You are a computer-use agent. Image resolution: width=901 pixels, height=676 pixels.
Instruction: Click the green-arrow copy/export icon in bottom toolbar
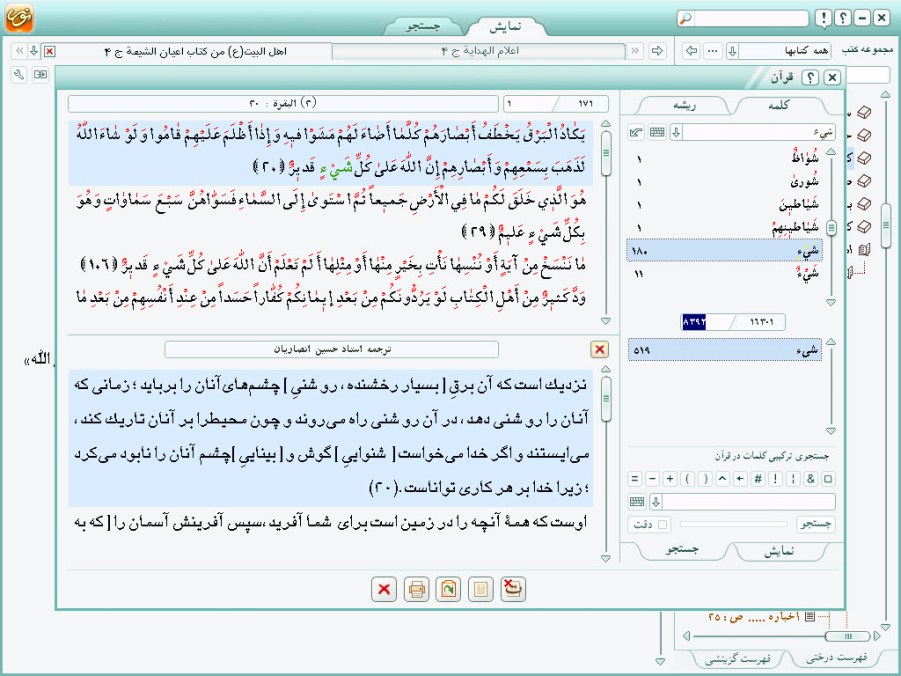pyautogui.click(x=448, y=589)
